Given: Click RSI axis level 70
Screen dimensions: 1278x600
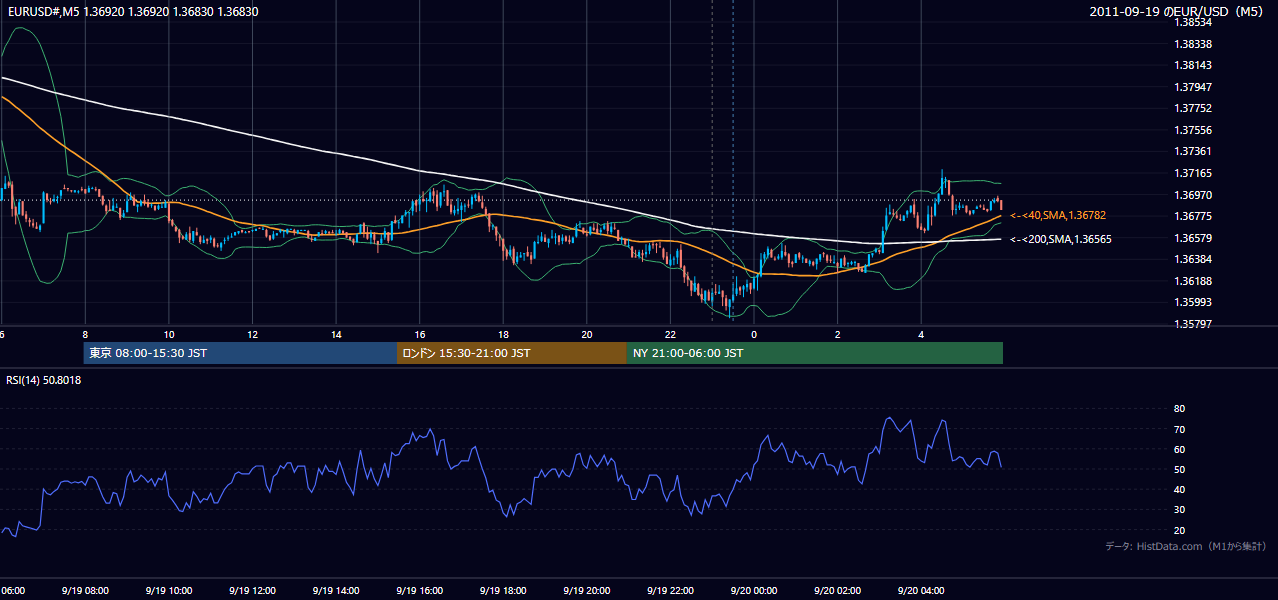Looking at the screenshot, I should coord(1179,429).
